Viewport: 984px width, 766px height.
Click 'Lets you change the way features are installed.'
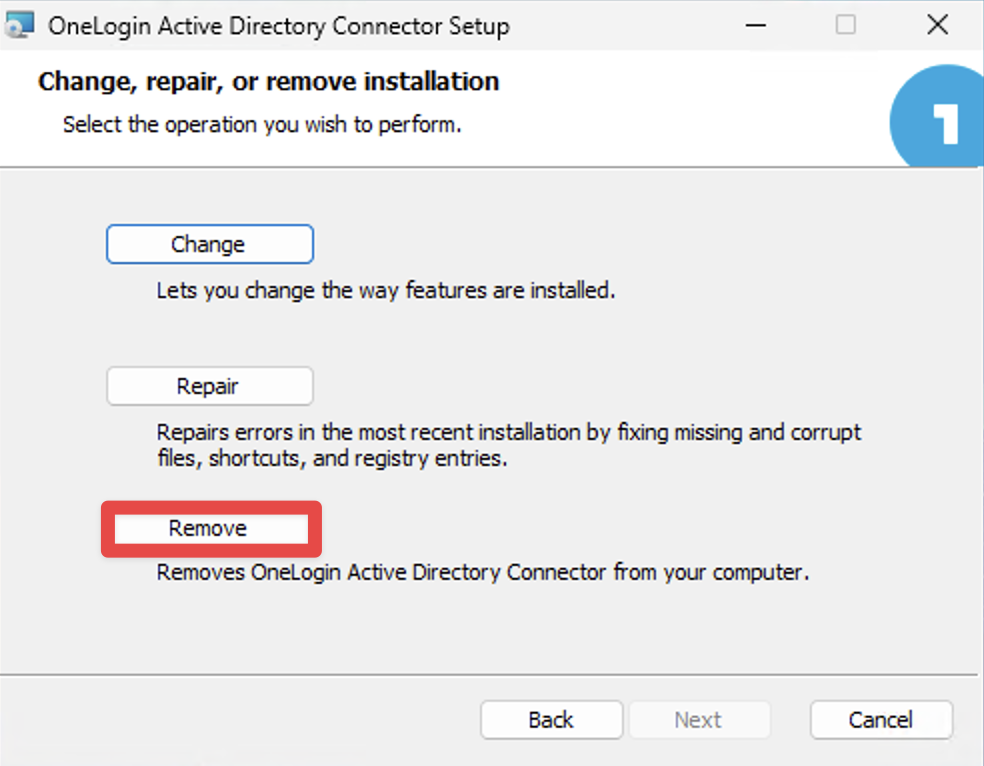[386, 290]
